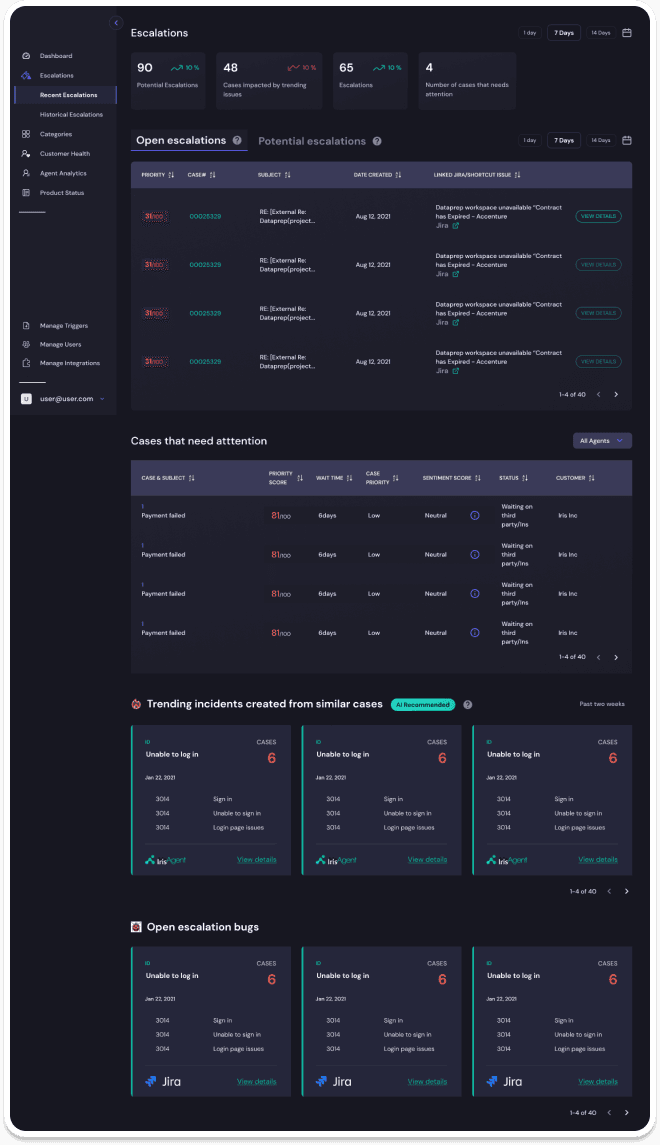
Task: Go to previous page of Open escalations table
Action: 599,394
